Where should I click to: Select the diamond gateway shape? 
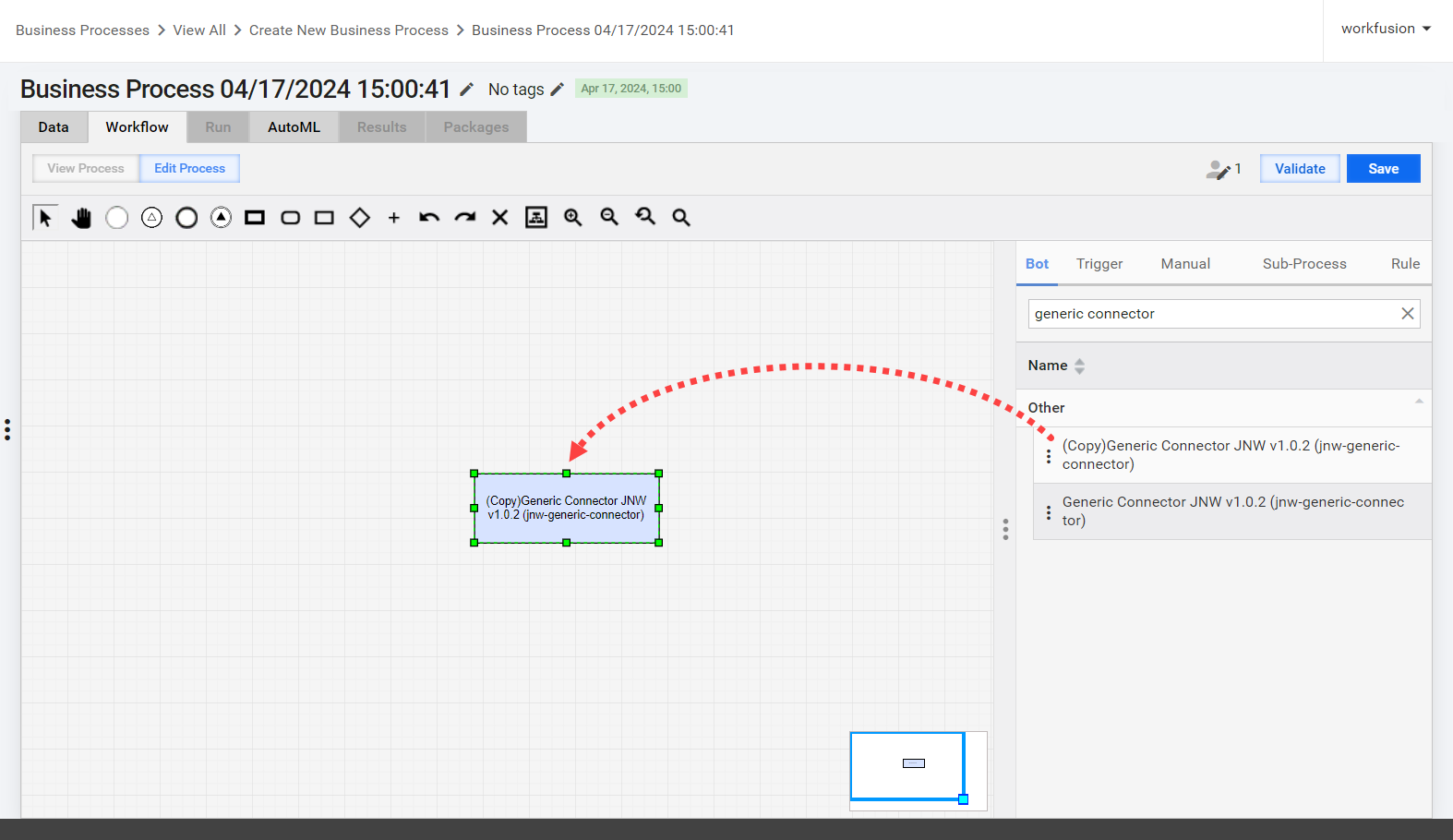click(x=360, y=218)
